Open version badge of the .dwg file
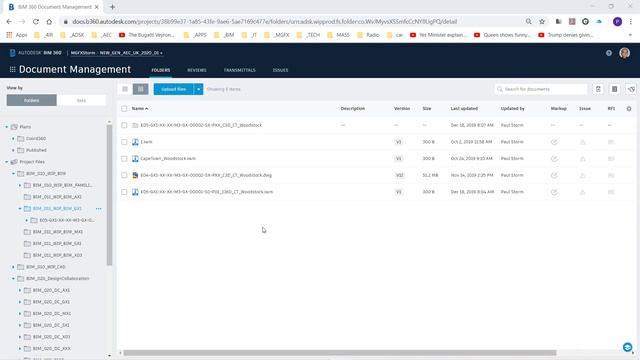The image size is (640, 360). [399, 175]
